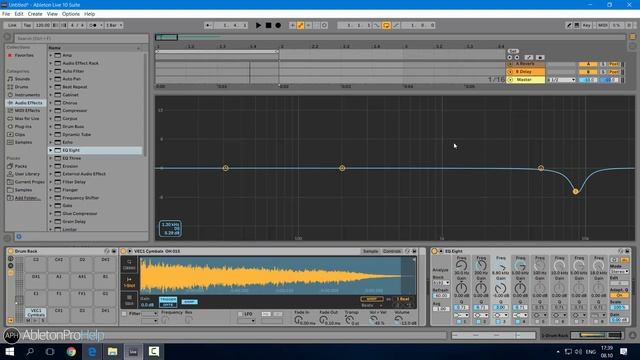Image resolution: width=640 pixels, height=360 pixels.
Task: Toggle the EQ Eight device activator
Action: coord(434,251)
